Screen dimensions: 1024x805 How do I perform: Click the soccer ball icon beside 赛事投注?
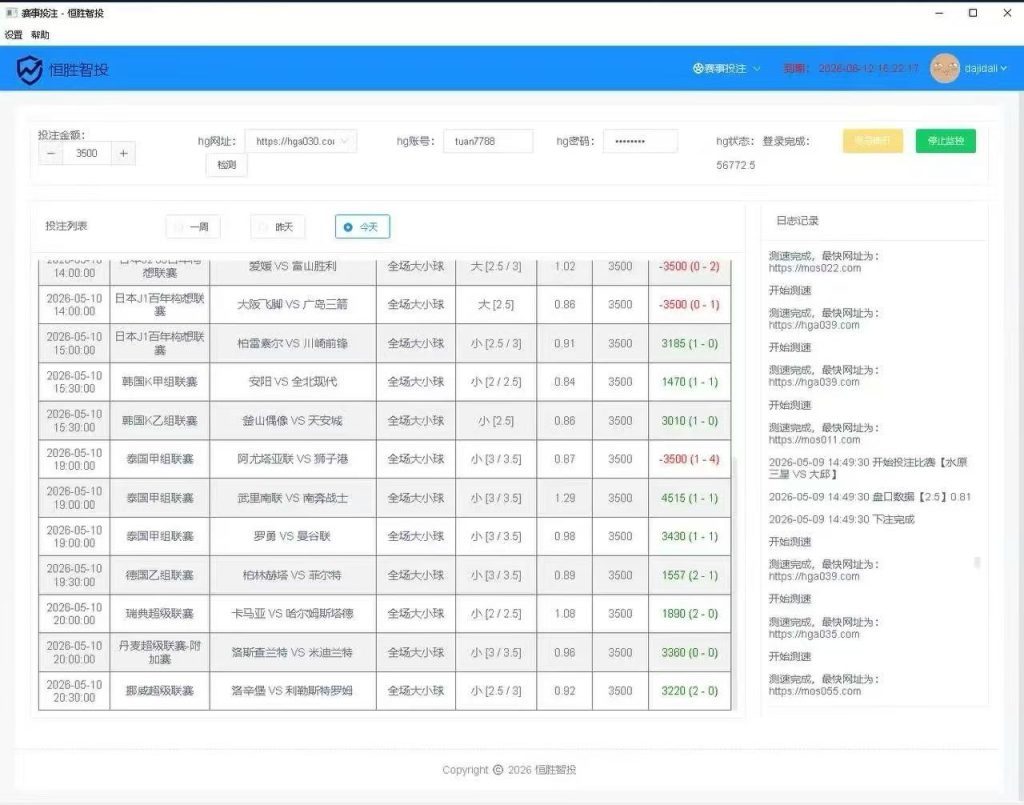coord(697,68)
